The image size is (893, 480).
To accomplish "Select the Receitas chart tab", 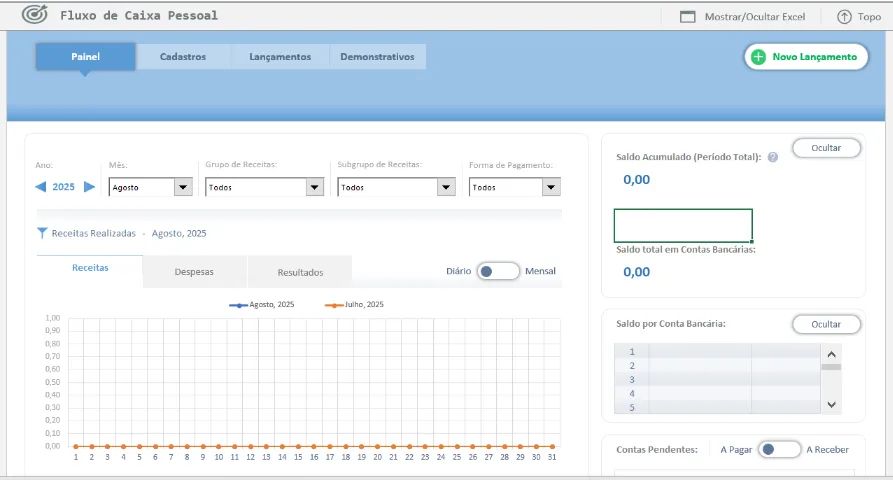I will 90,268.
